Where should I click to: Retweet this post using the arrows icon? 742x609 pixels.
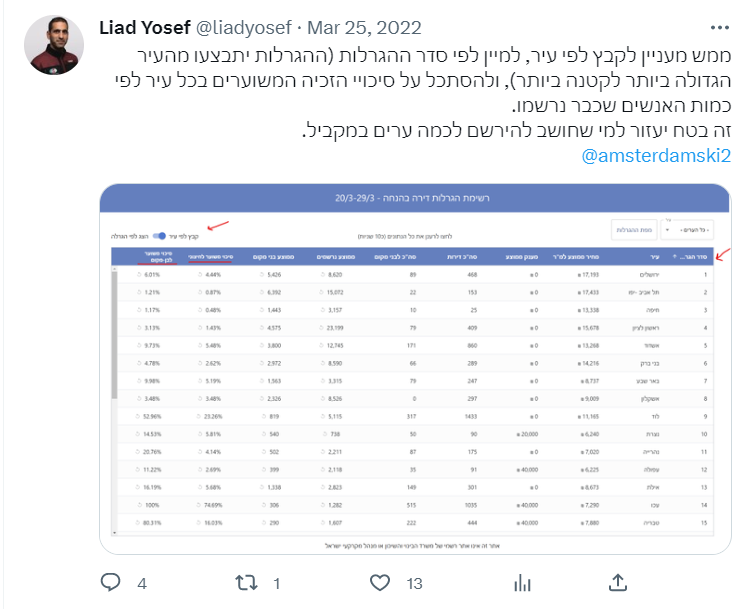click(x=245, y=581)
